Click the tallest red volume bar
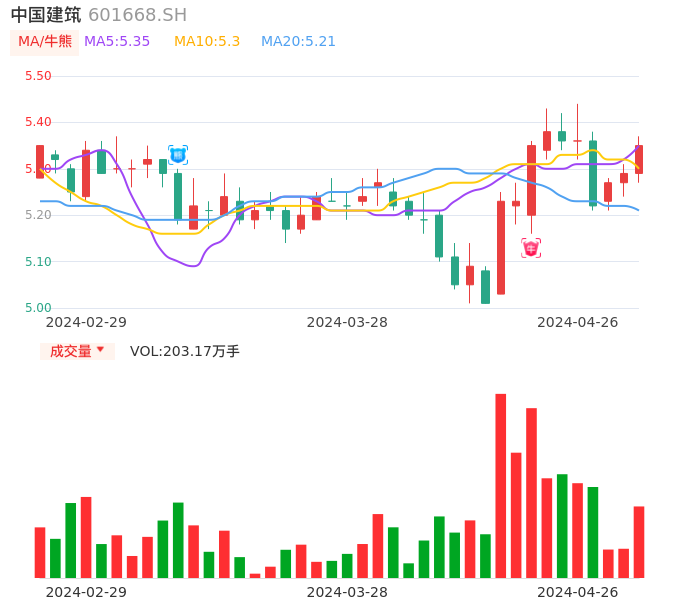 point(500,485)
